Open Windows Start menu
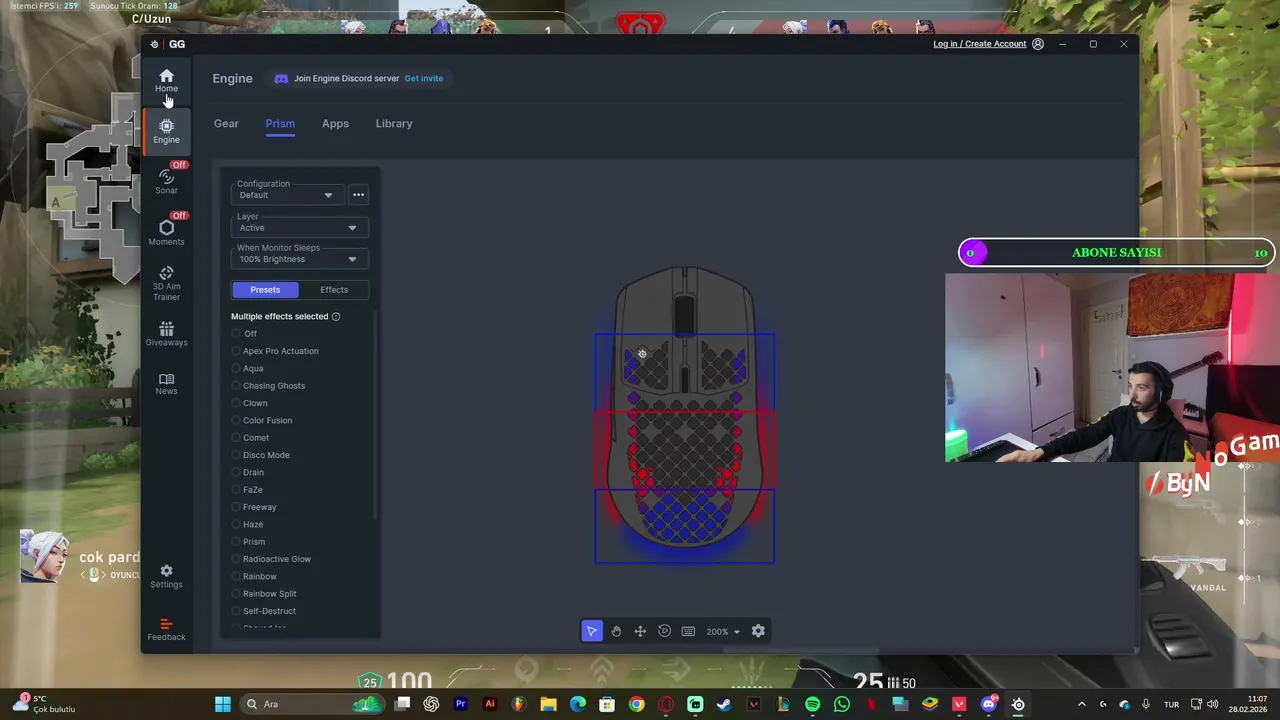The image size is (1280, 720). 223,704
